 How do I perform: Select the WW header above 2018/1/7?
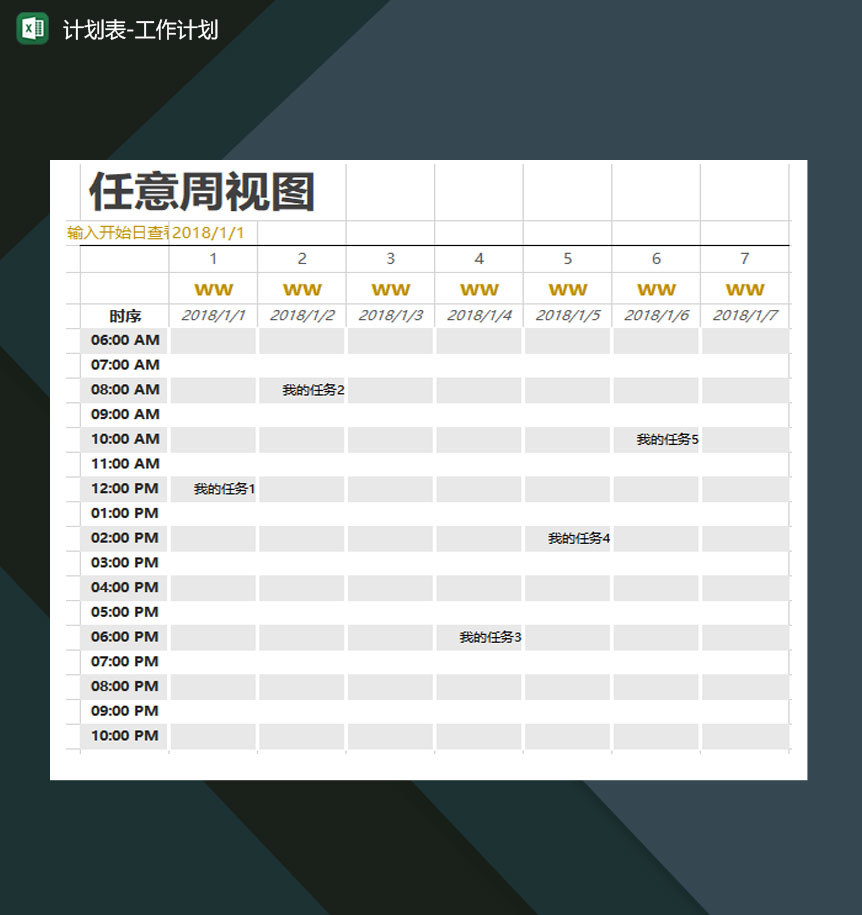pyautogui.click(x=744, y=289)
